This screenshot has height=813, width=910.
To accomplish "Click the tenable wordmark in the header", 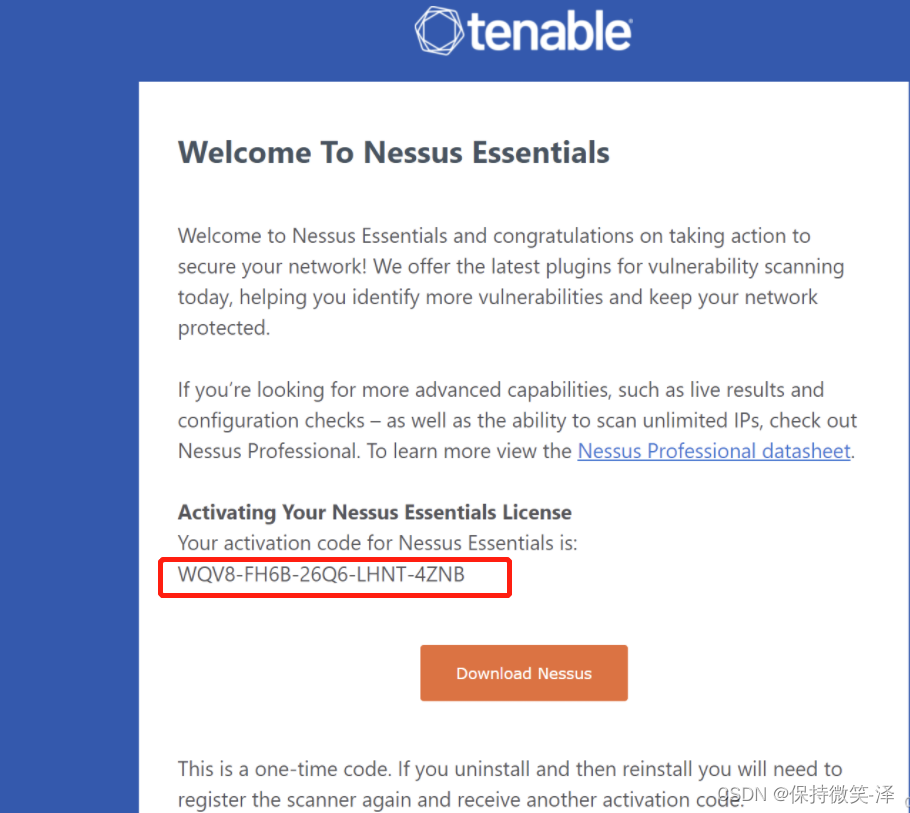I will click(x=549, y=32).
